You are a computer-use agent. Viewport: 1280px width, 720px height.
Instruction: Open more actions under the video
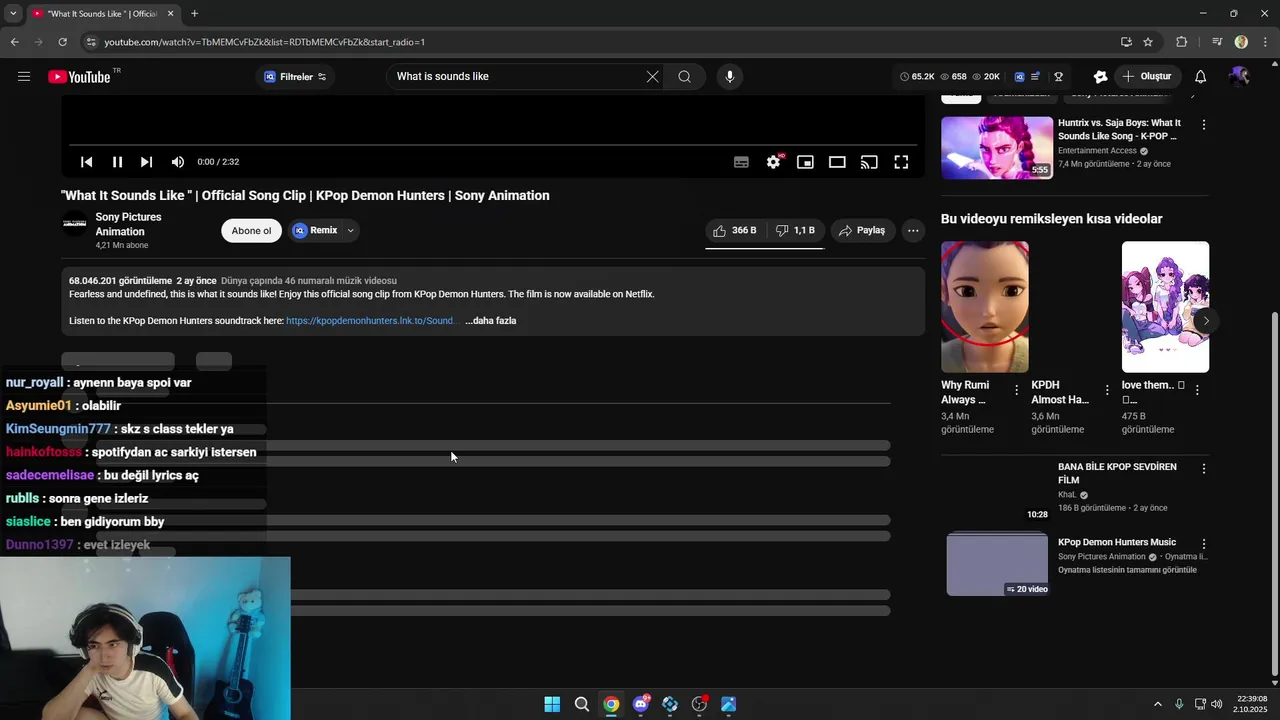913,230
